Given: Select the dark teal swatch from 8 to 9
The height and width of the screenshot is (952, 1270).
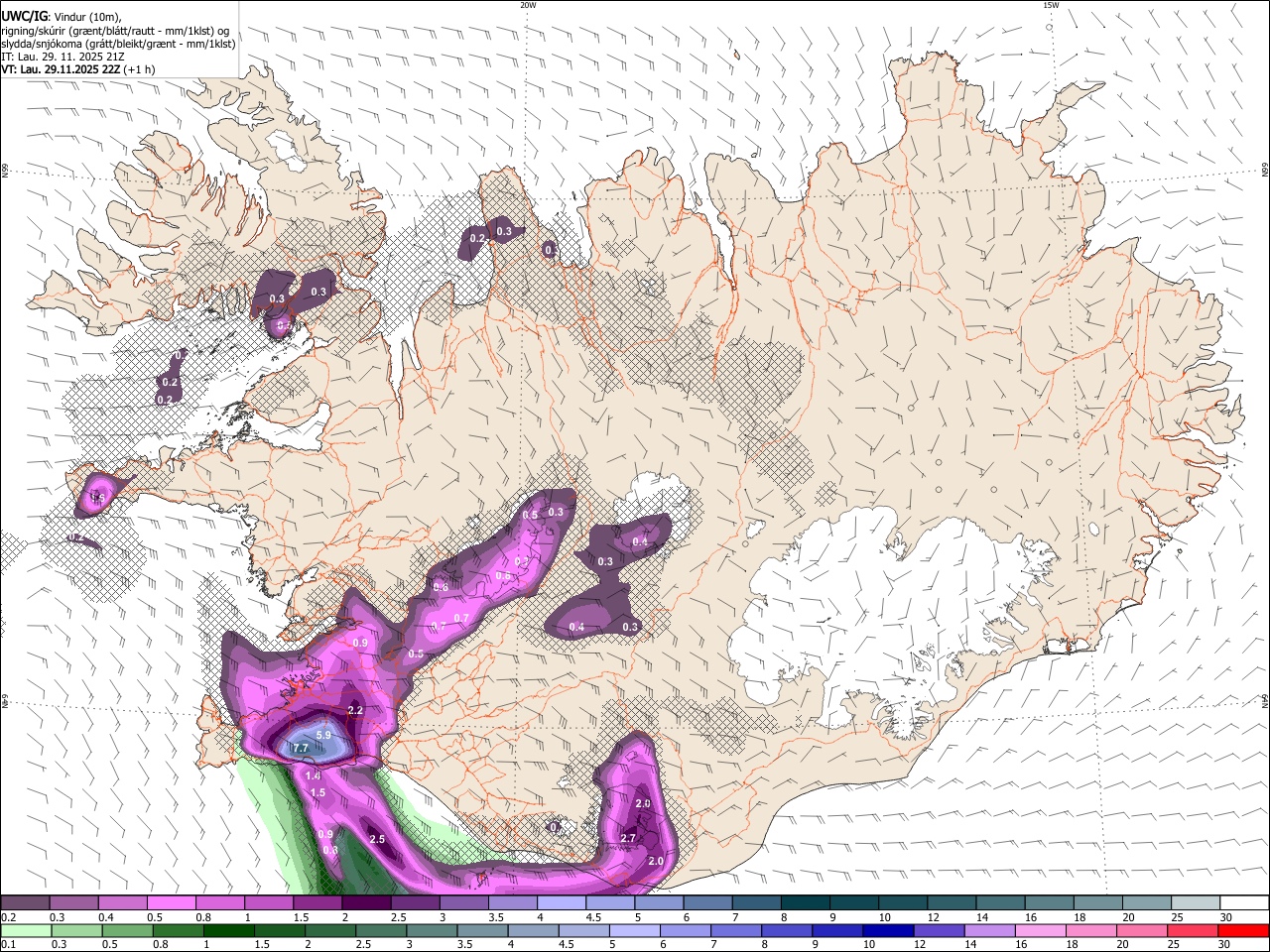Looking at the screenshot, I should click(806, 903).
